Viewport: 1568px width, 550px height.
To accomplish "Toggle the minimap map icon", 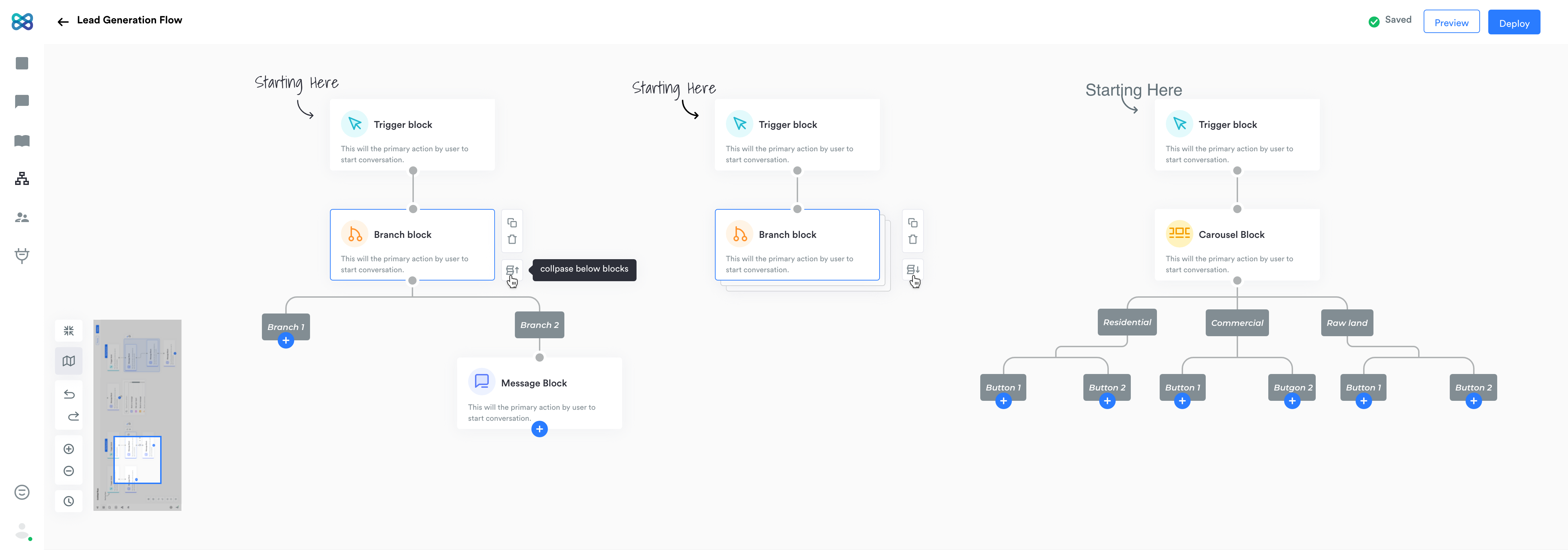I will coord(69,361).
